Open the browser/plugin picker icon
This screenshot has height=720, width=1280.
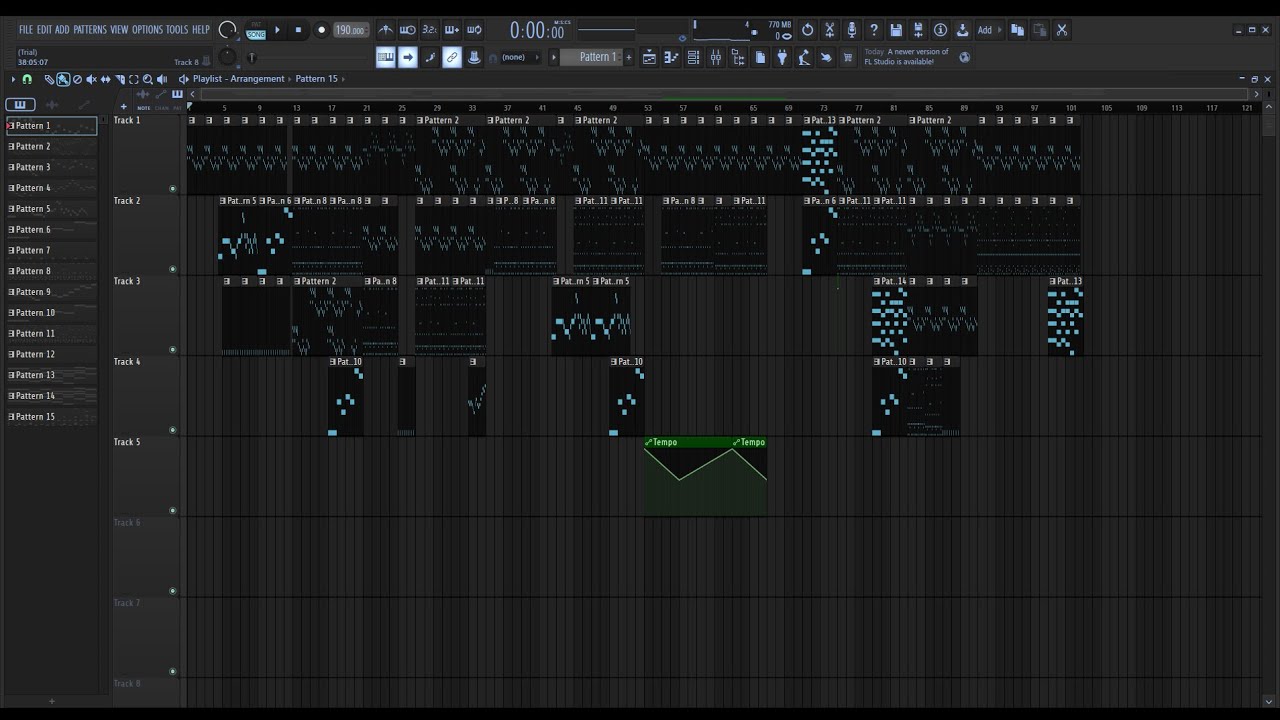[x=738, y=57]
